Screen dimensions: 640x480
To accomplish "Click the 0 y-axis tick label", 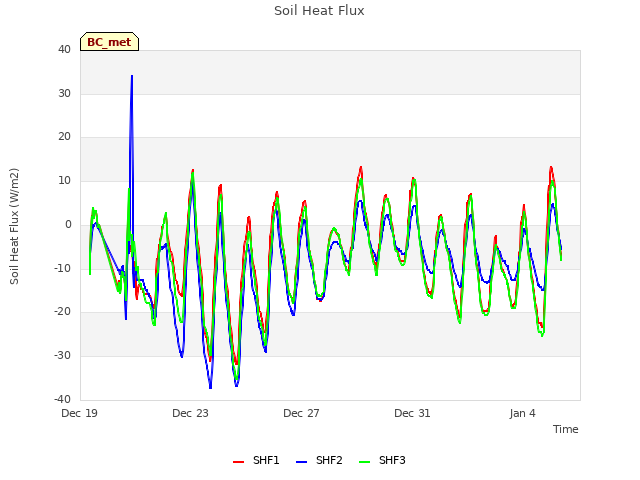I will (68, 224).
